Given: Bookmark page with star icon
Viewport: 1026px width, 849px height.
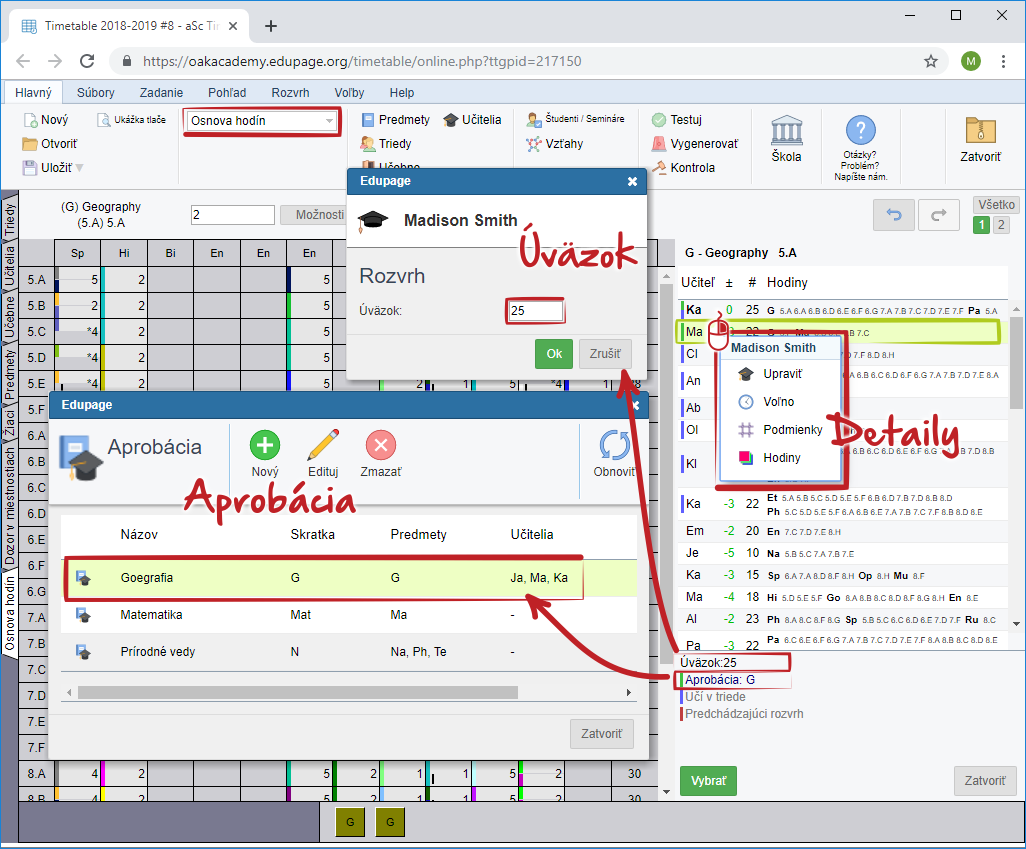Looking at the screenshot, I should [x=930, y=61].
